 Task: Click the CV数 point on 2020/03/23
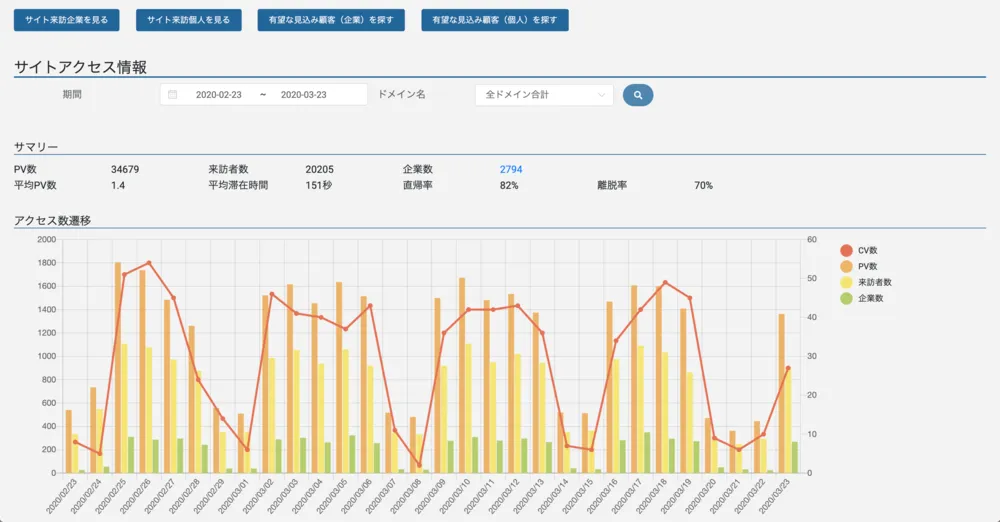pos(788,368)
